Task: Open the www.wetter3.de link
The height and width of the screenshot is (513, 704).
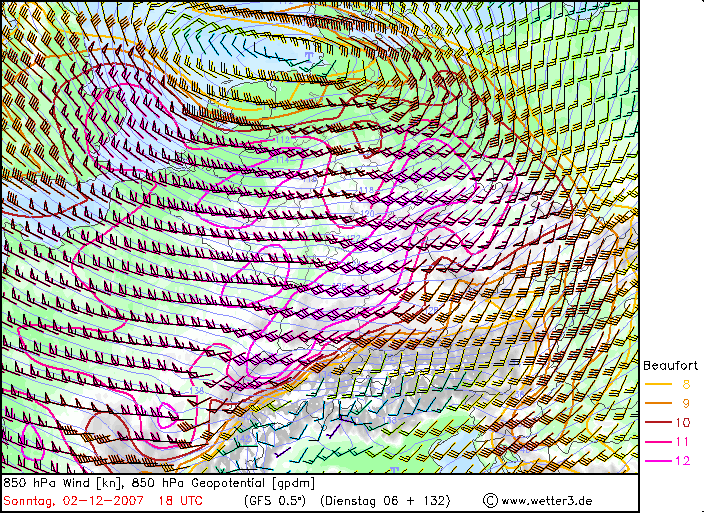Action: [546, 501]
